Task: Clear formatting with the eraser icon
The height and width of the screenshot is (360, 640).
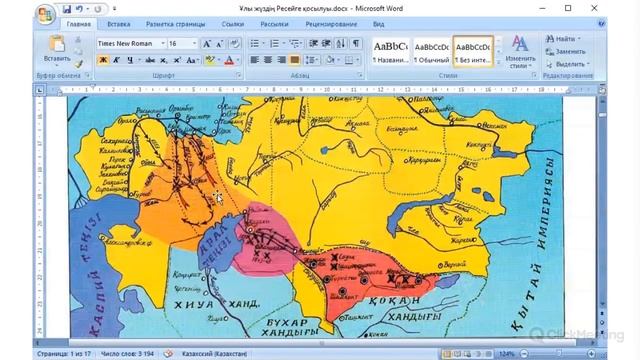Action: (x=235, y=44)
